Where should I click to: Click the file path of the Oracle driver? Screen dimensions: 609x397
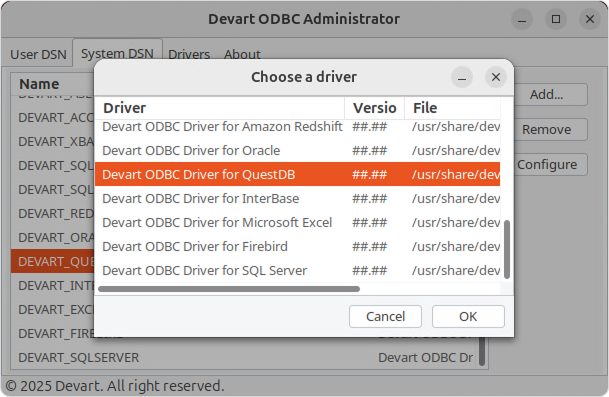click(x=456, y=150)
